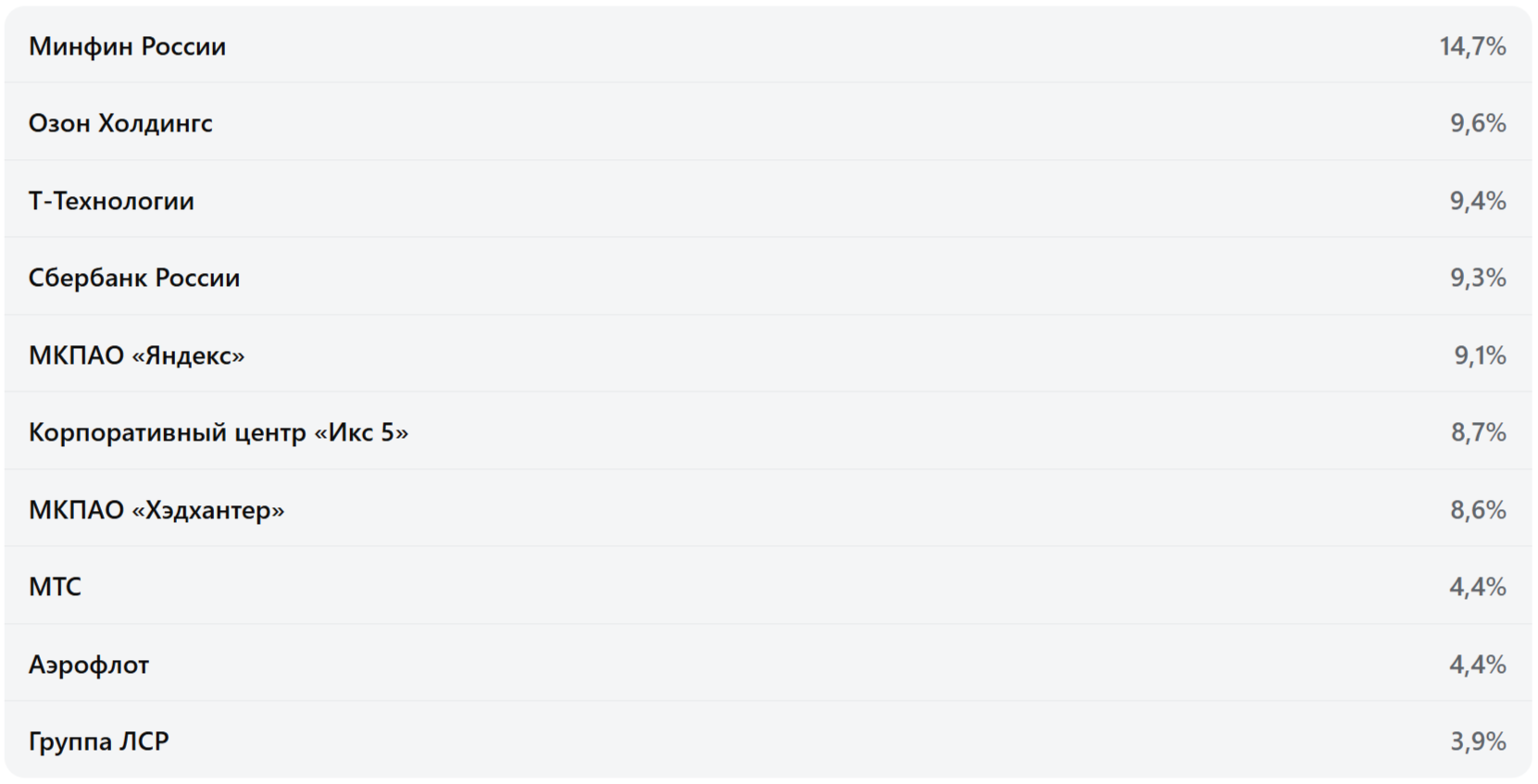This screenshot has width=1538, height=784.
Task: Click the Группа ЛСР name
Action: (98, 741)
